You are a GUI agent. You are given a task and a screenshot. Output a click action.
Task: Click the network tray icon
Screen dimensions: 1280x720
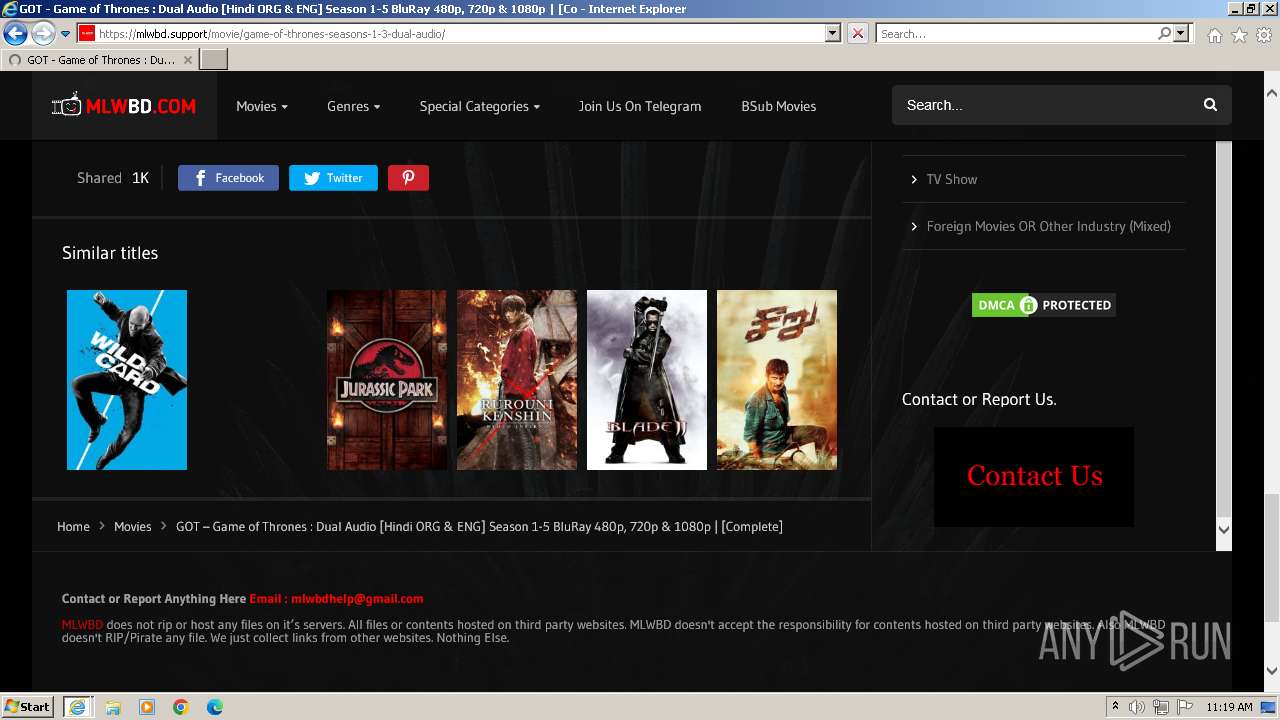coord(1161,707)
